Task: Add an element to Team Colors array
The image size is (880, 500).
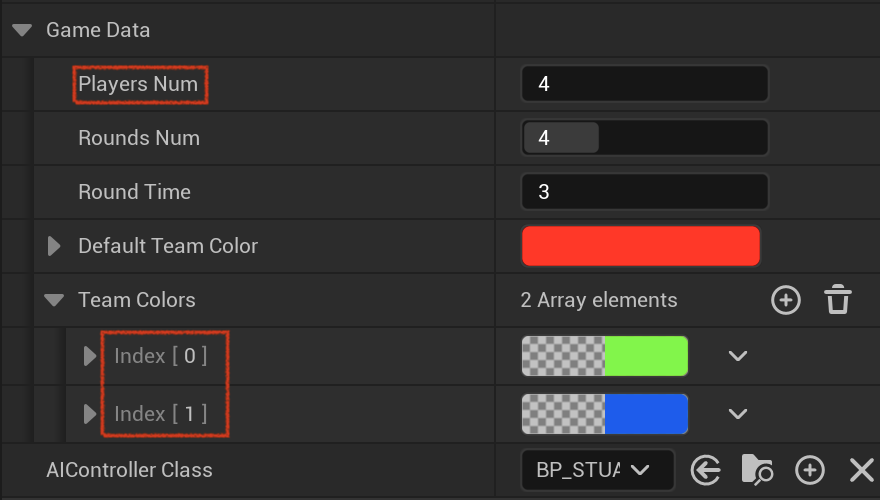Action: [786, 300]
